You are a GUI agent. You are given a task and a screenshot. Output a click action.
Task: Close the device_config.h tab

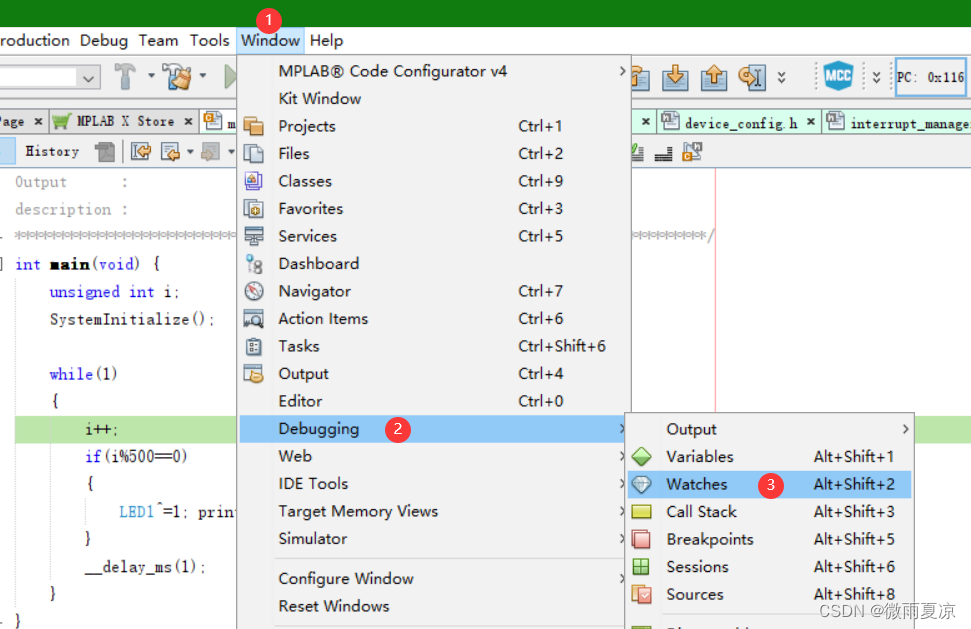(x=809, y=120)
